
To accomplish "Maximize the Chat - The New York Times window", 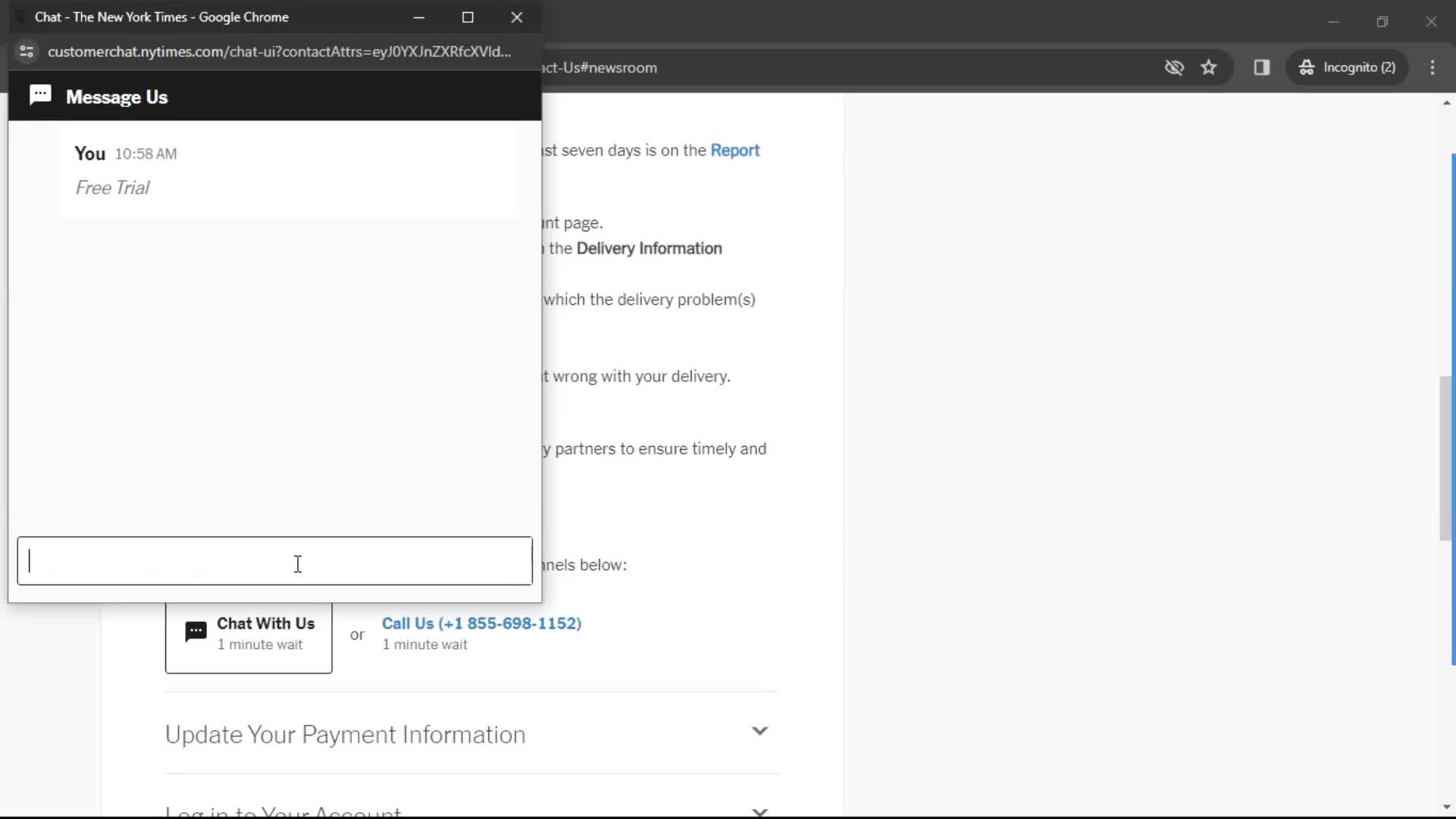I will 468,17.
